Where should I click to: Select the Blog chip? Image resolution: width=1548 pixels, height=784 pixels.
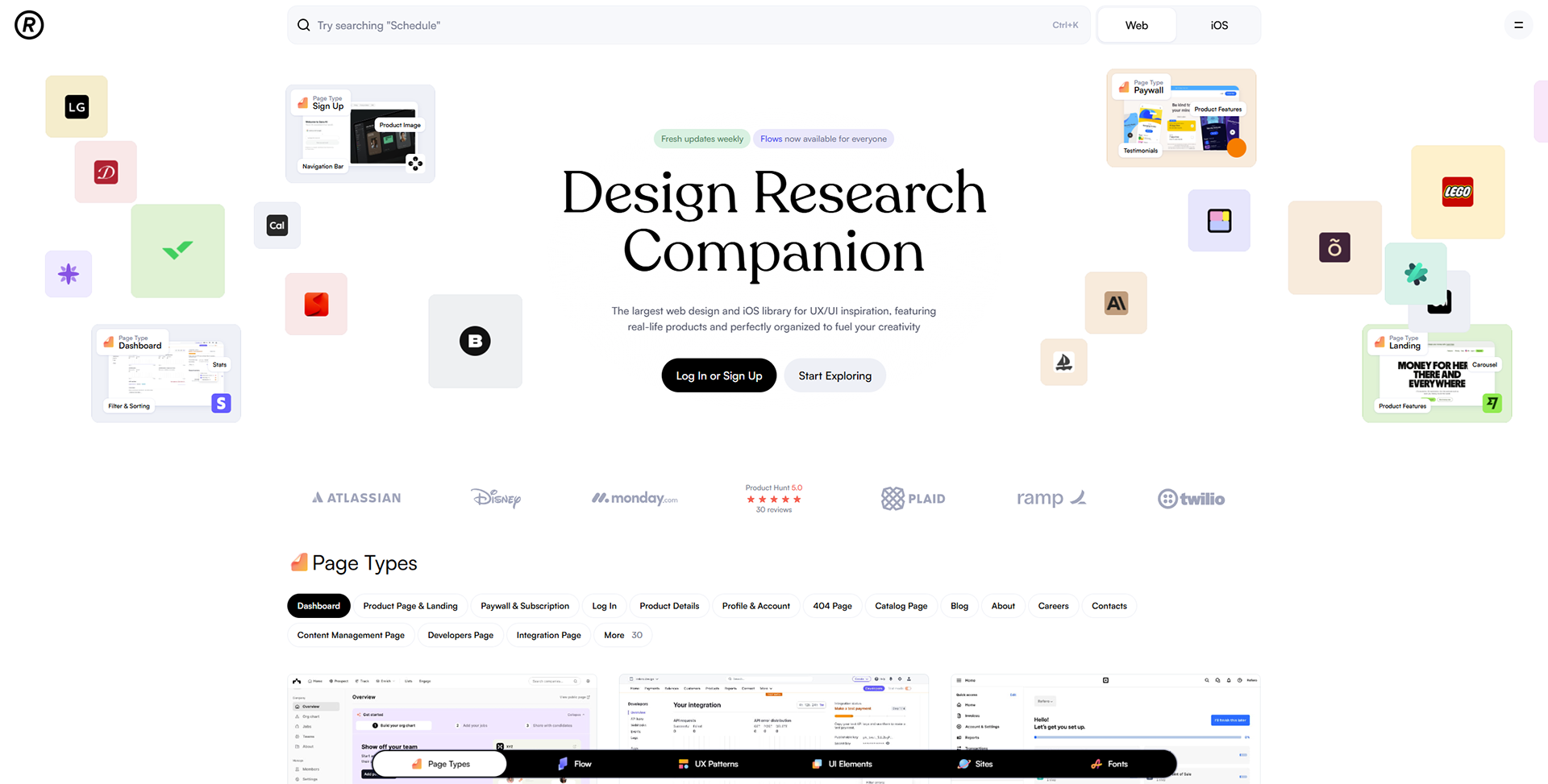(x=959, y=606)
